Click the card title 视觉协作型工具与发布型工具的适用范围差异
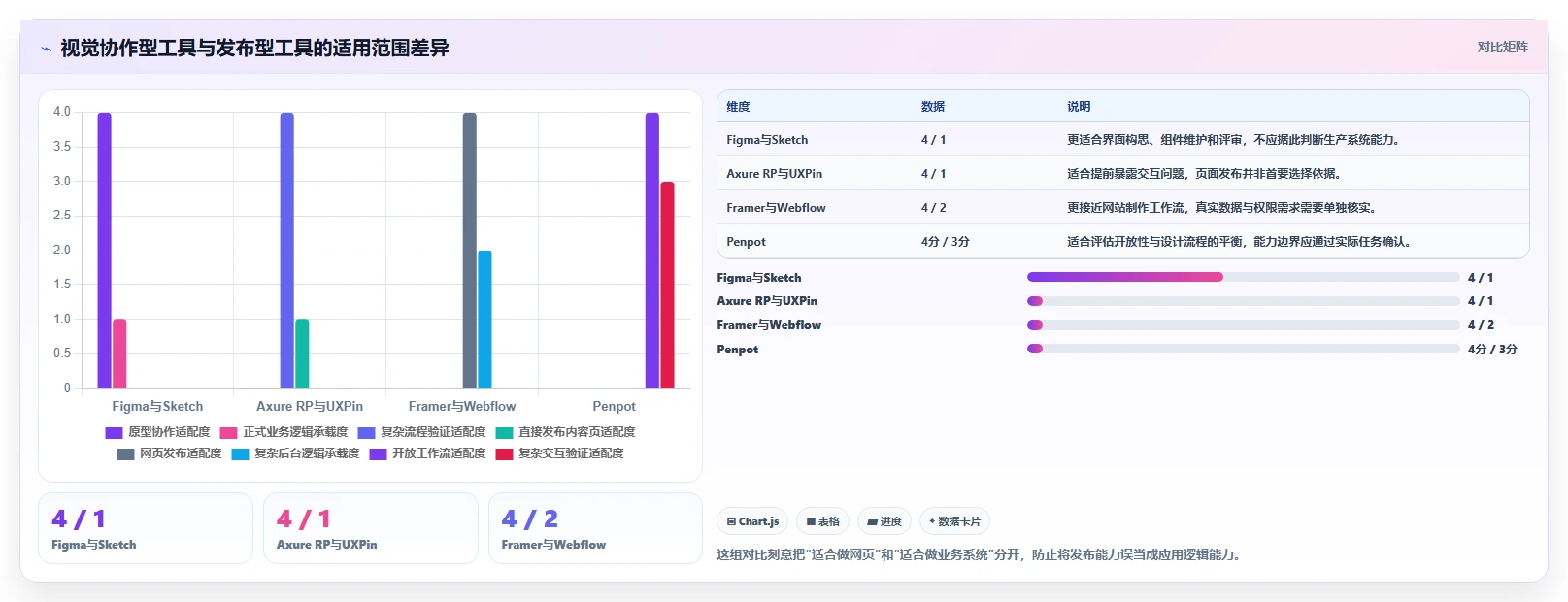The width and height of the screenshot is (1568, 602). point(254,48)
